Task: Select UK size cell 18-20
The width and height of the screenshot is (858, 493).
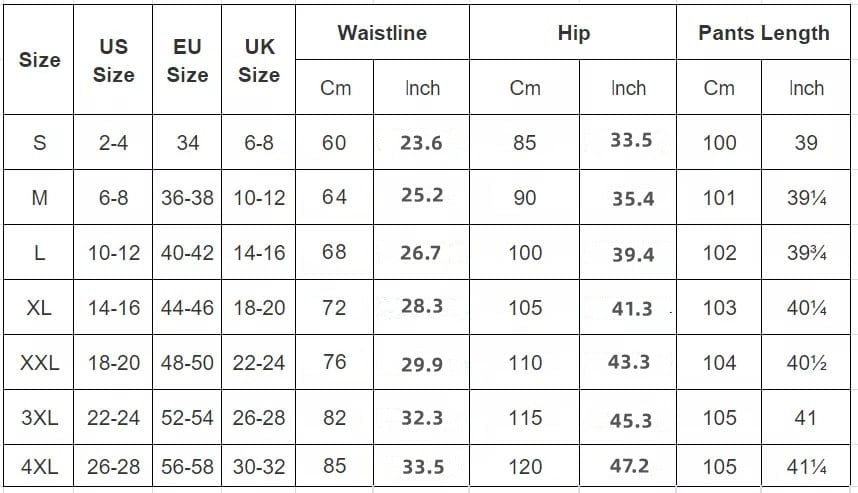Action: (x=259, y=308)
